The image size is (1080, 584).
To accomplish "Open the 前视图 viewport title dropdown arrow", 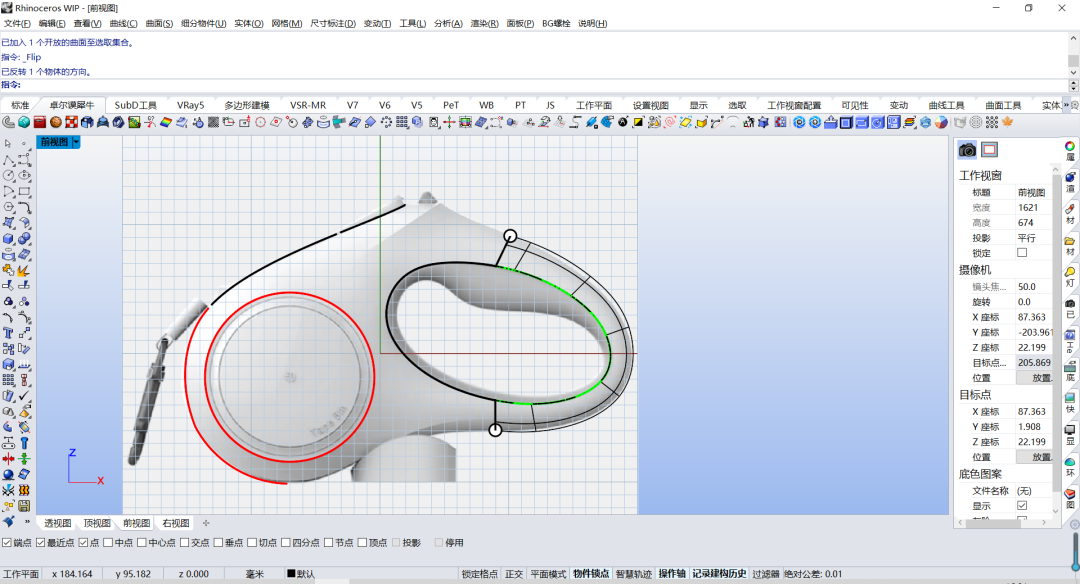I will (x=76, y=143).
